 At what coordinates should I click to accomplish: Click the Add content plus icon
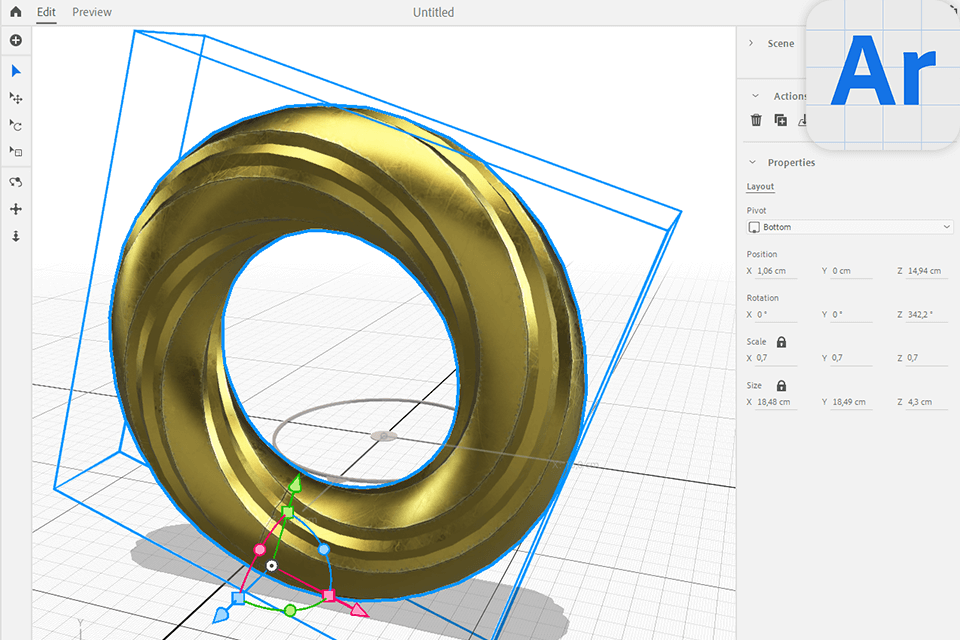(15, 41)
